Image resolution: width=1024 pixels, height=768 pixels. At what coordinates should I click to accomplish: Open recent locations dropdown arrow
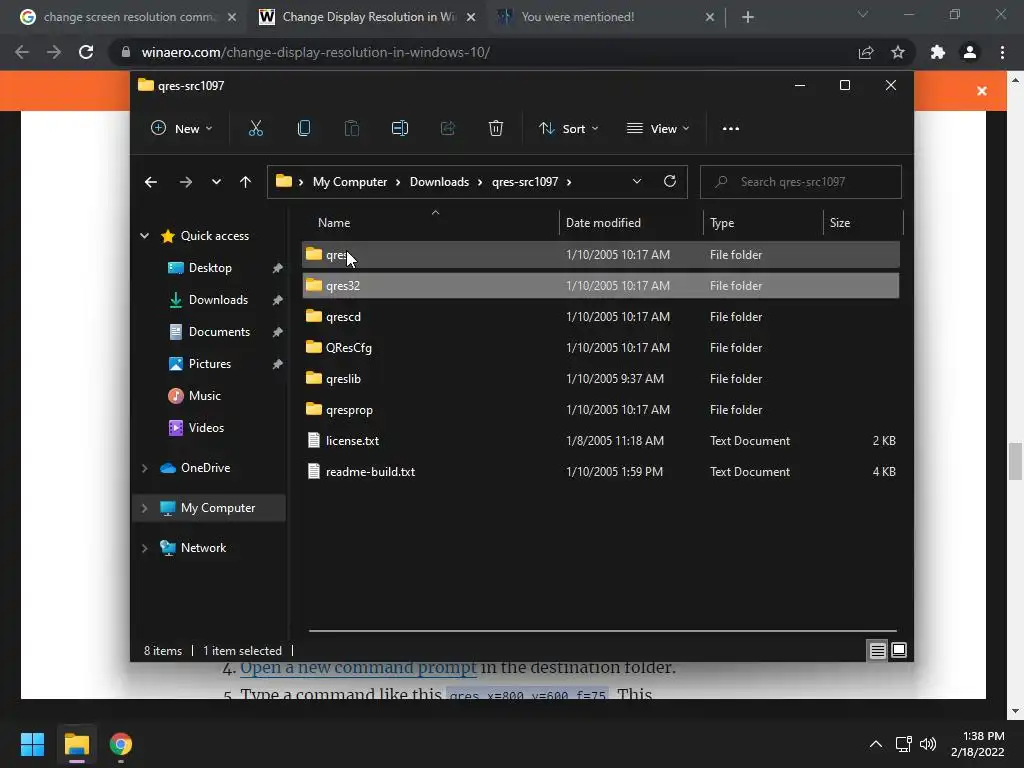tap(216, 182)
